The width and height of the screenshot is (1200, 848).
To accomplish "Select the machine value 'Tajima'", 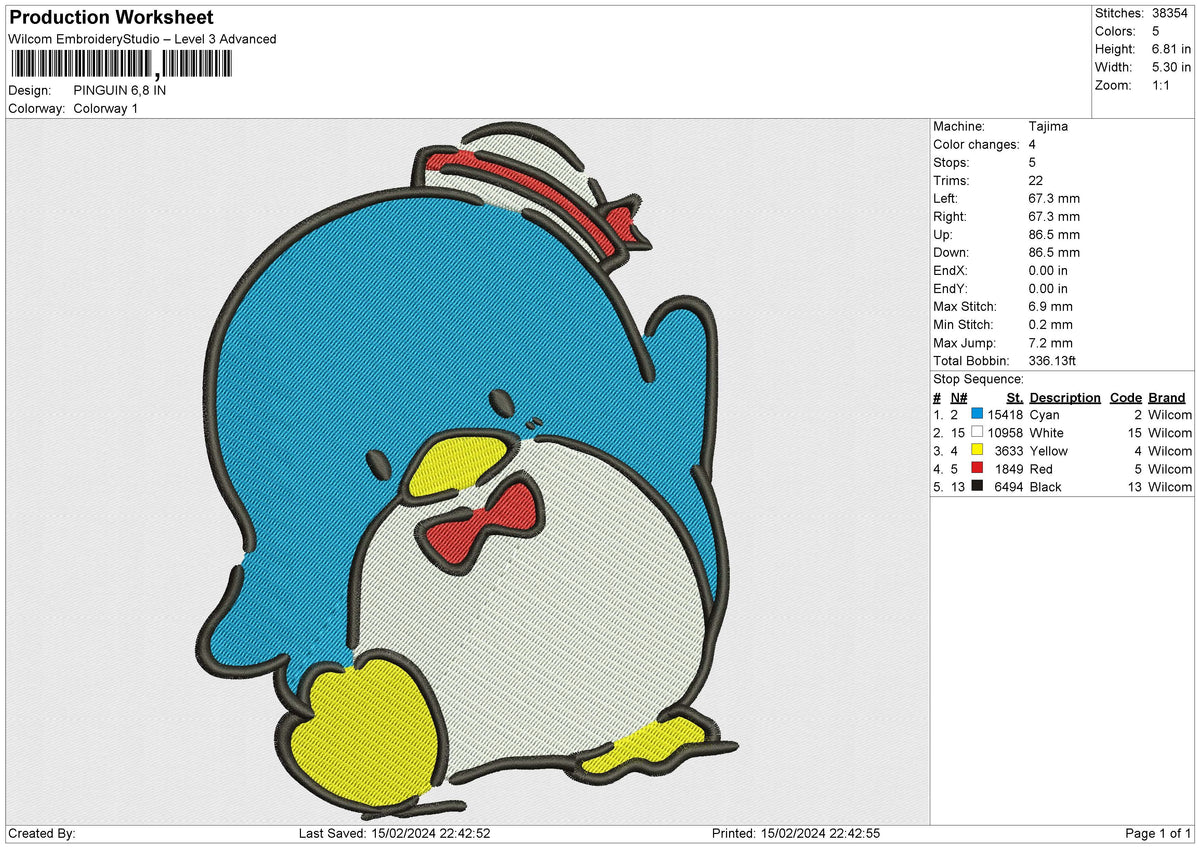I will click(1048, 126).
